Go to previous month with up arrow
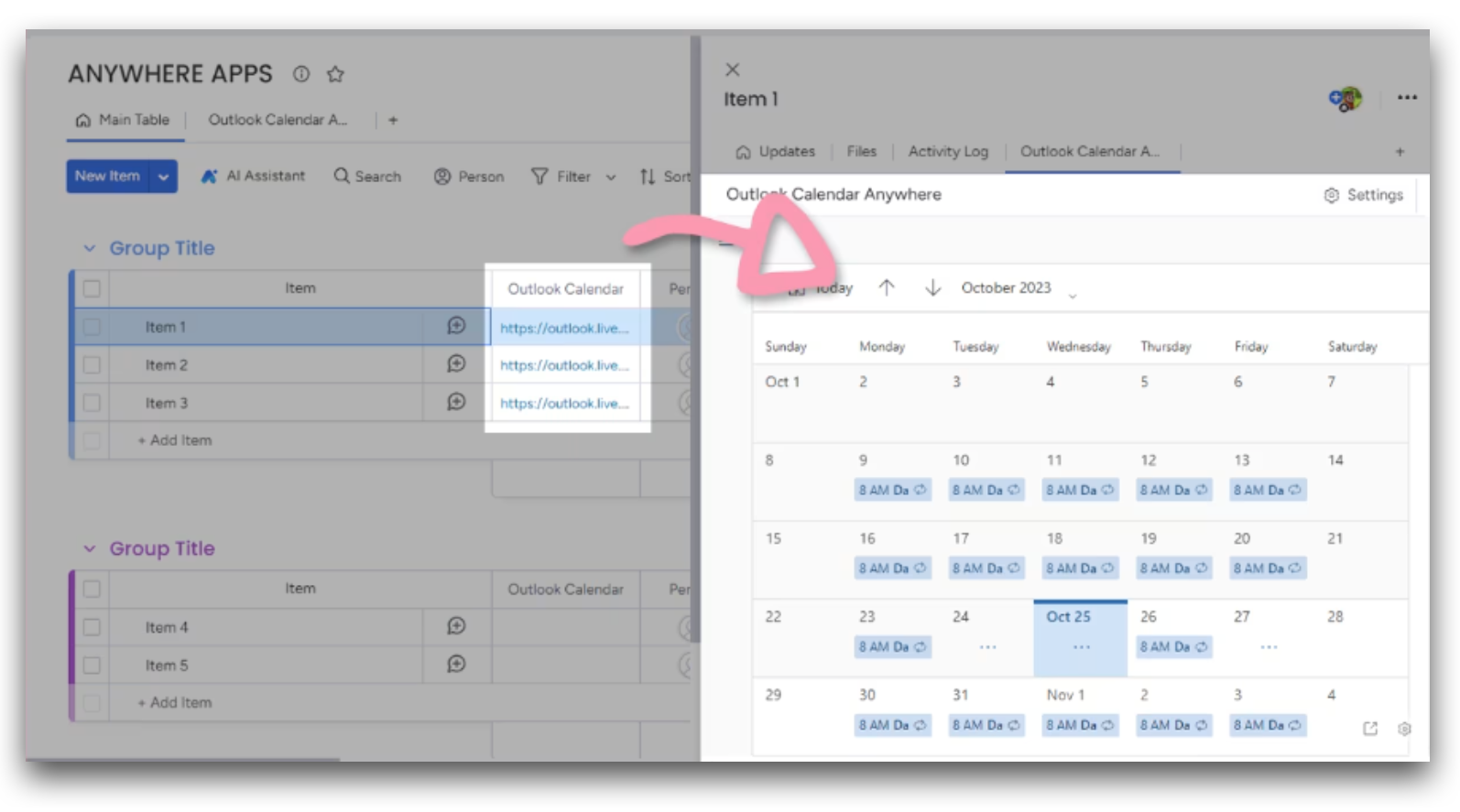 [x=886, y=287]
